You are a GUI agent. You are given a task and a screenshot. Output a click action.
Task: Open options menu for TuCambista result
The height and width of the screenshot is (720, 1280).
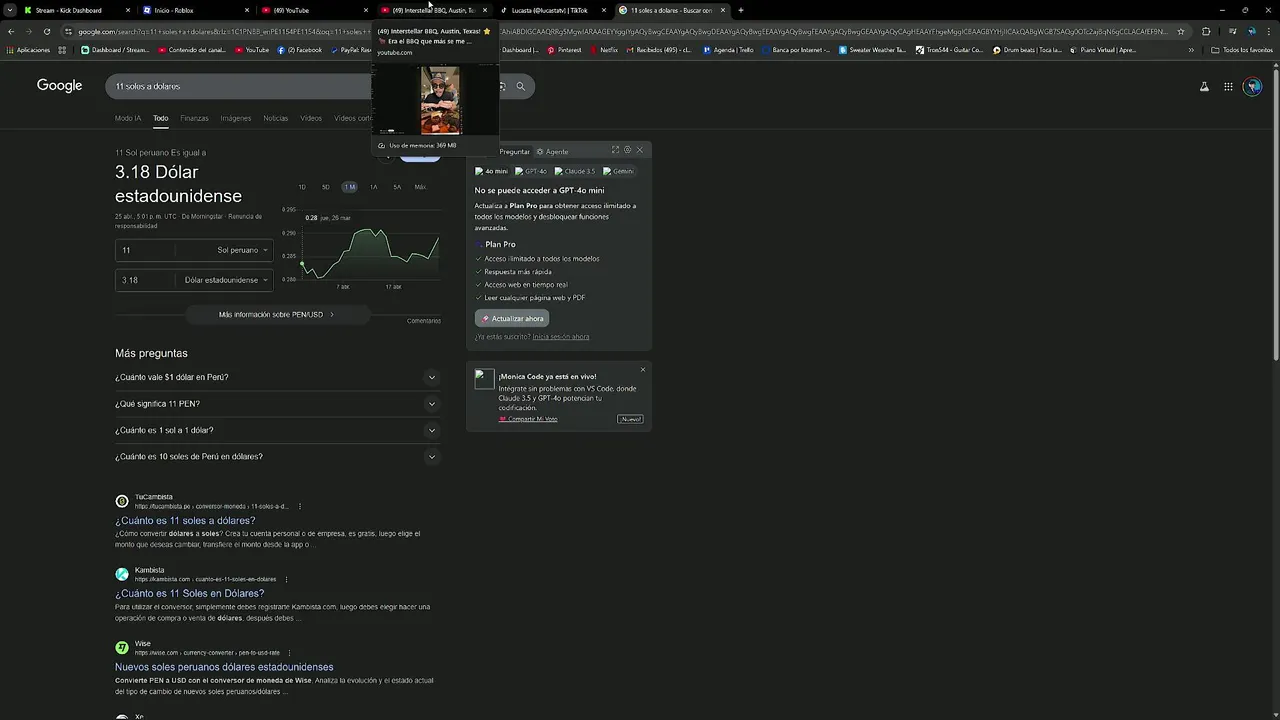pos(299,506)
